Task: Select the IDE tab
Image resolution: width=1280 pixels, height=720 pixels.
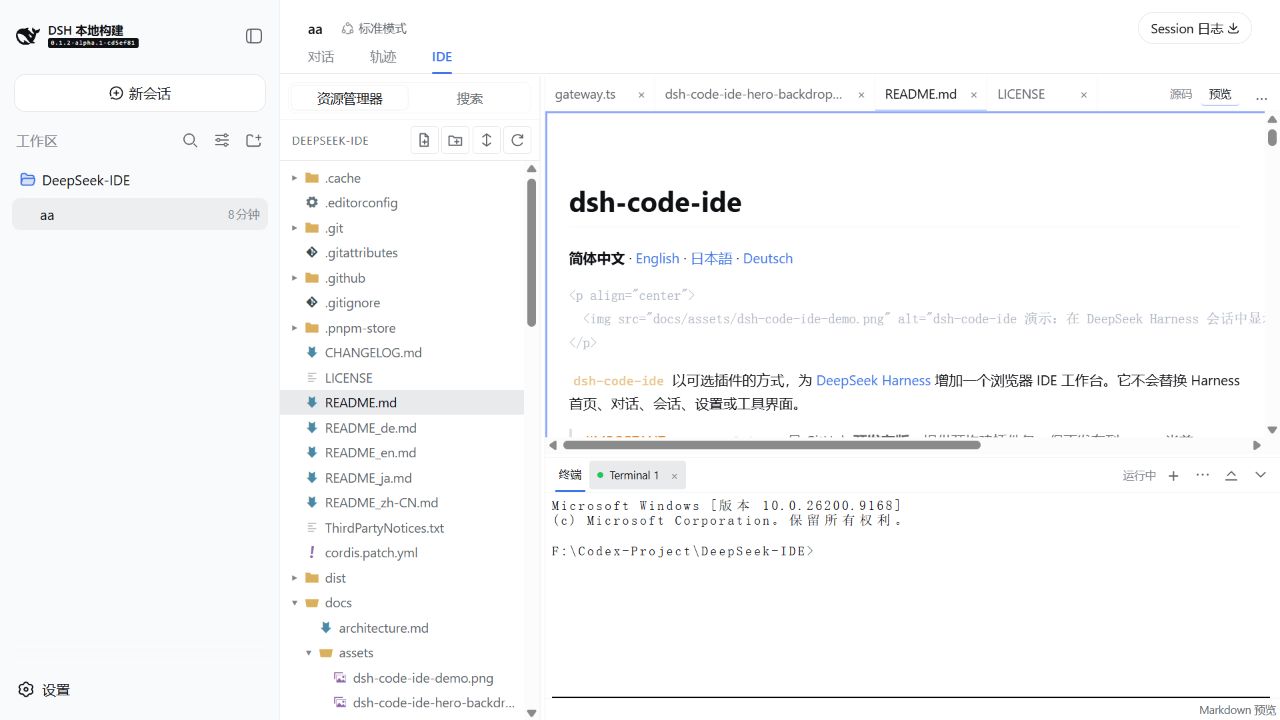Action: click(x=442, y=57)
